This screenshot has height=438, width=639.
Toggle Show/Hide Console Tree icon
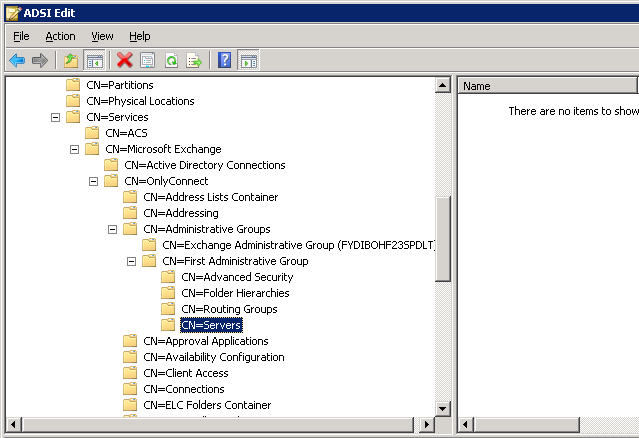coord(94,61)
